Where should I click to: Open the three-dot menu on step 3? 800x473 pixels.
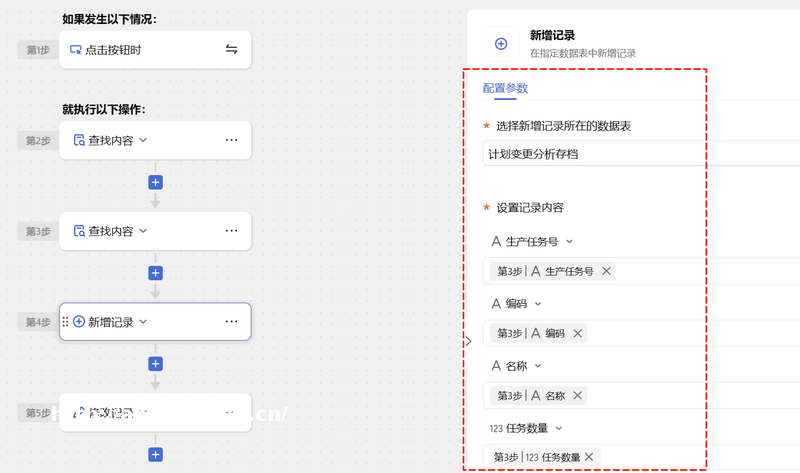231,231
